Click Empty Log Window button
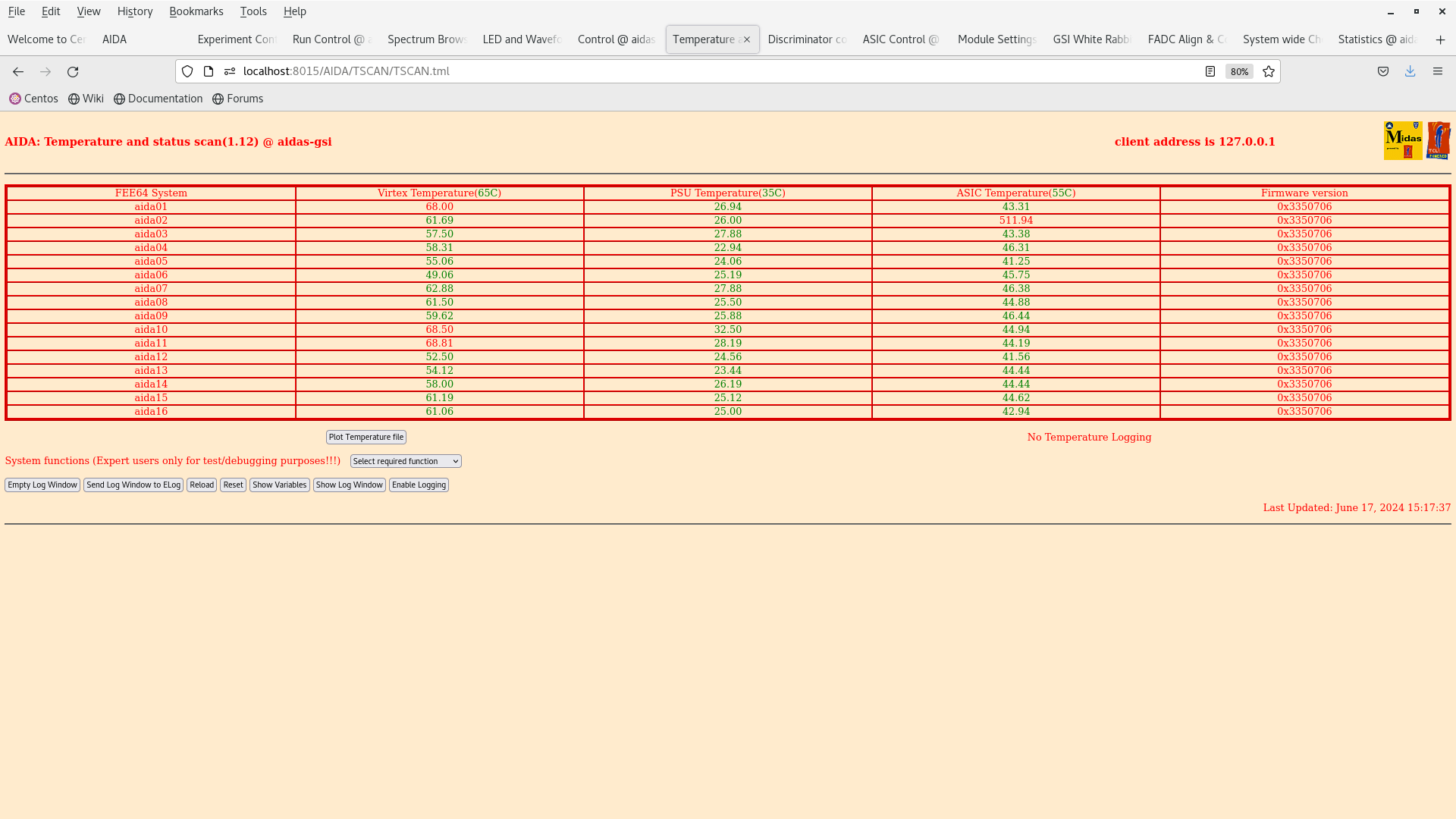 tap(42, 485)
